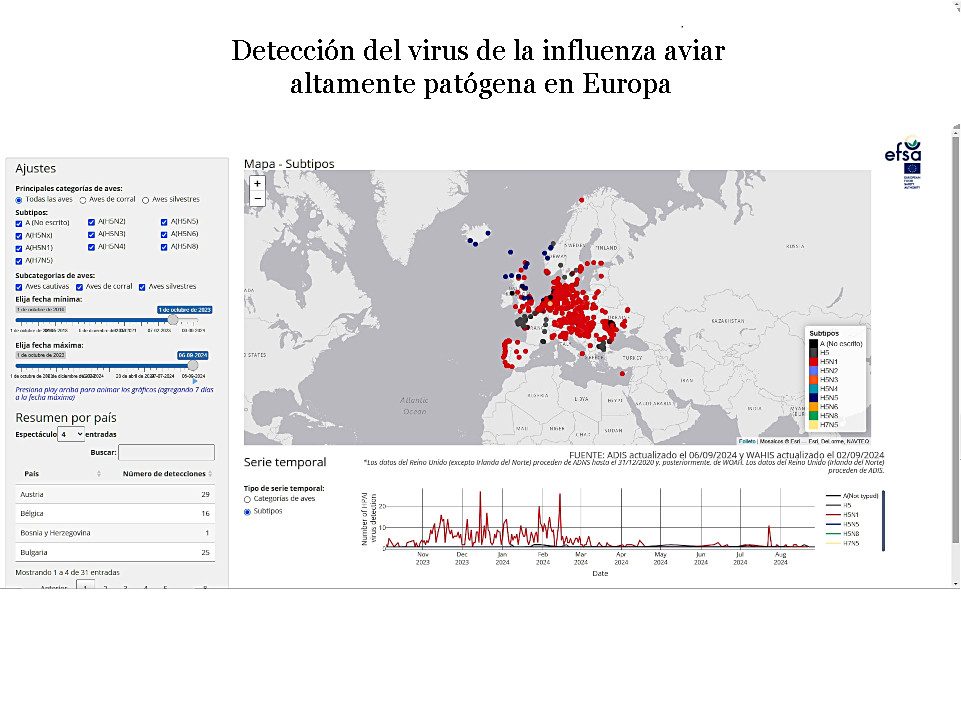
Task: Toggle the A(H5N6) subtype checkbox
Action: pos(164,235)
